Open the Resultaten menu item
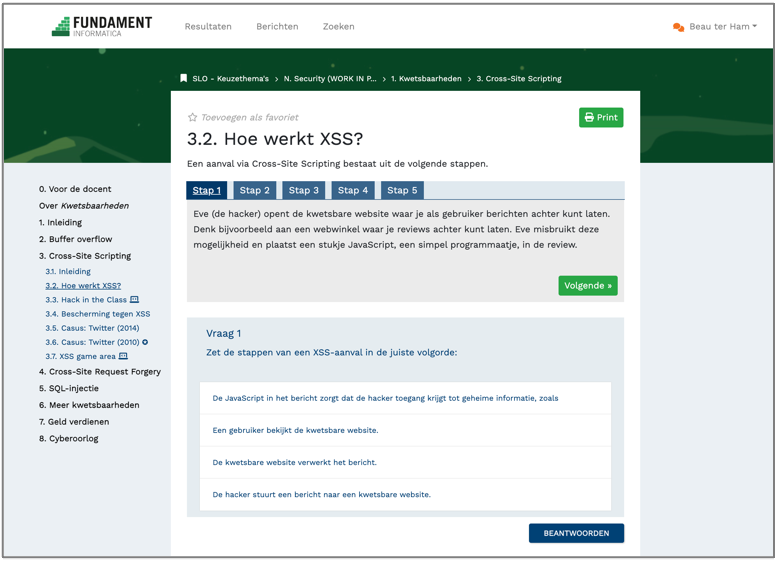The image size is (779, 562). click(x=208, y=27)
